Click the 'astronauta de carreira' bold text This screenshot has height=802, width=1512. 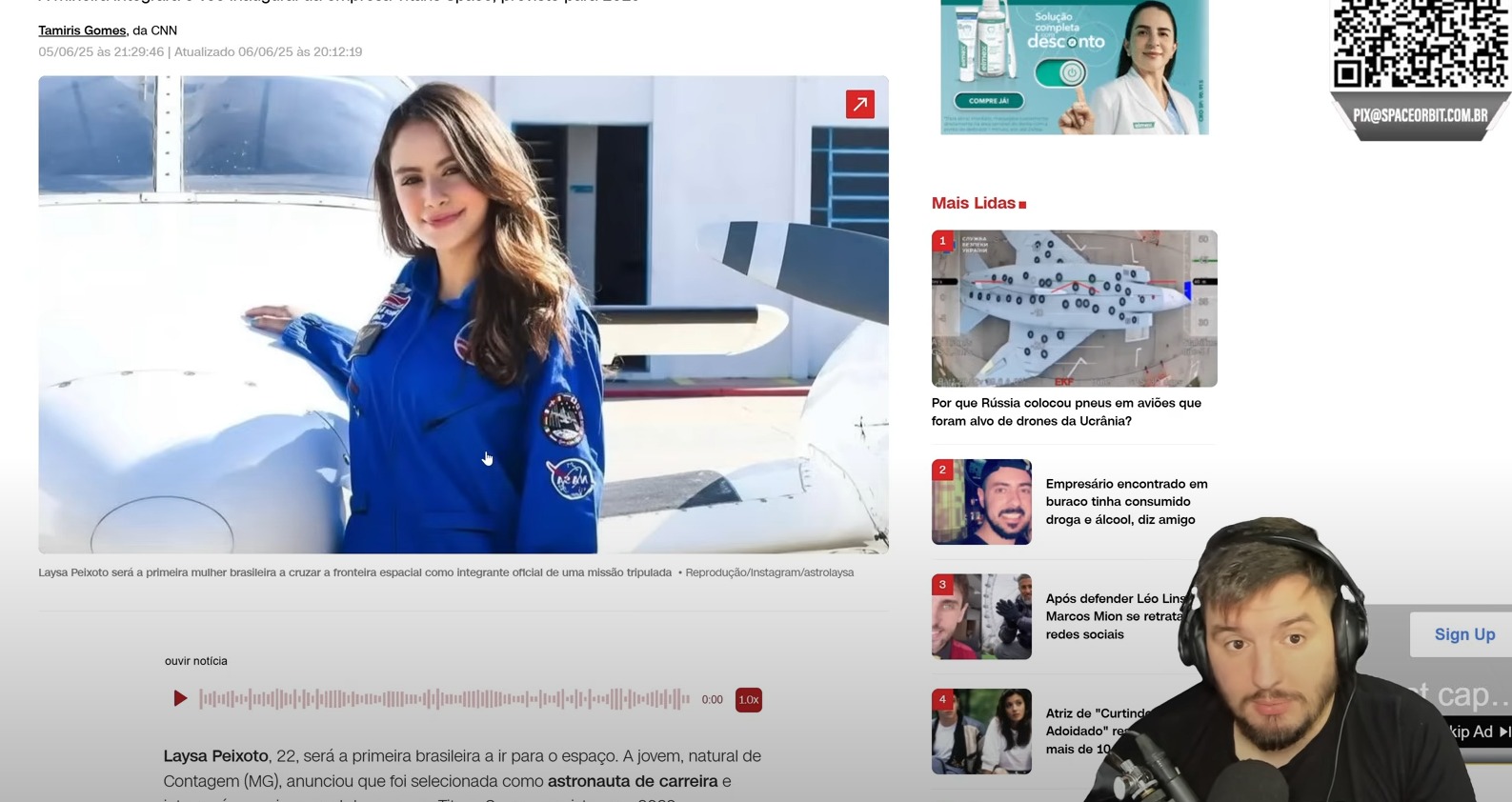point(633,781)
